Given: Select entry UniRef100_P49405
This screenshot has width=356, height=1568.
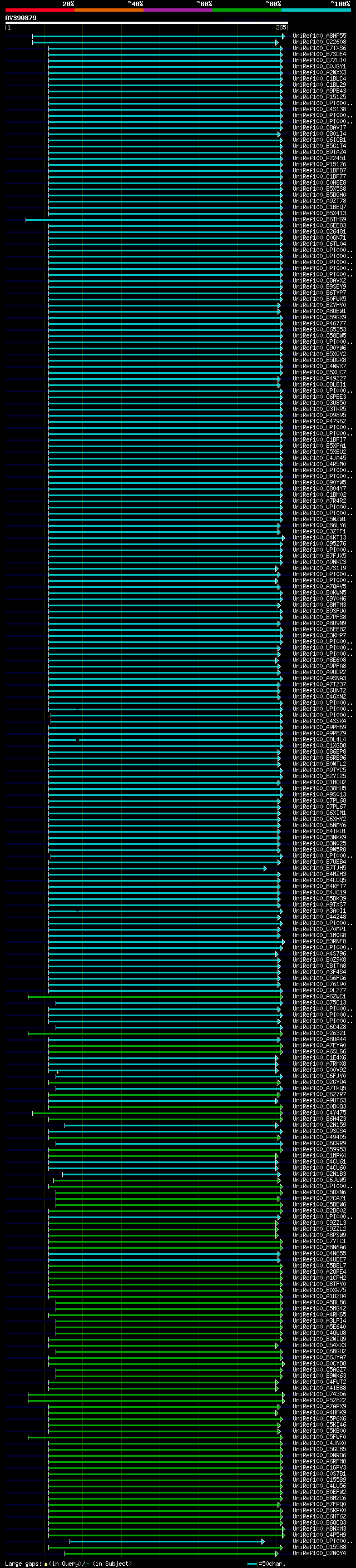Looking at the screenshot, I should [x=319, y=1137].
